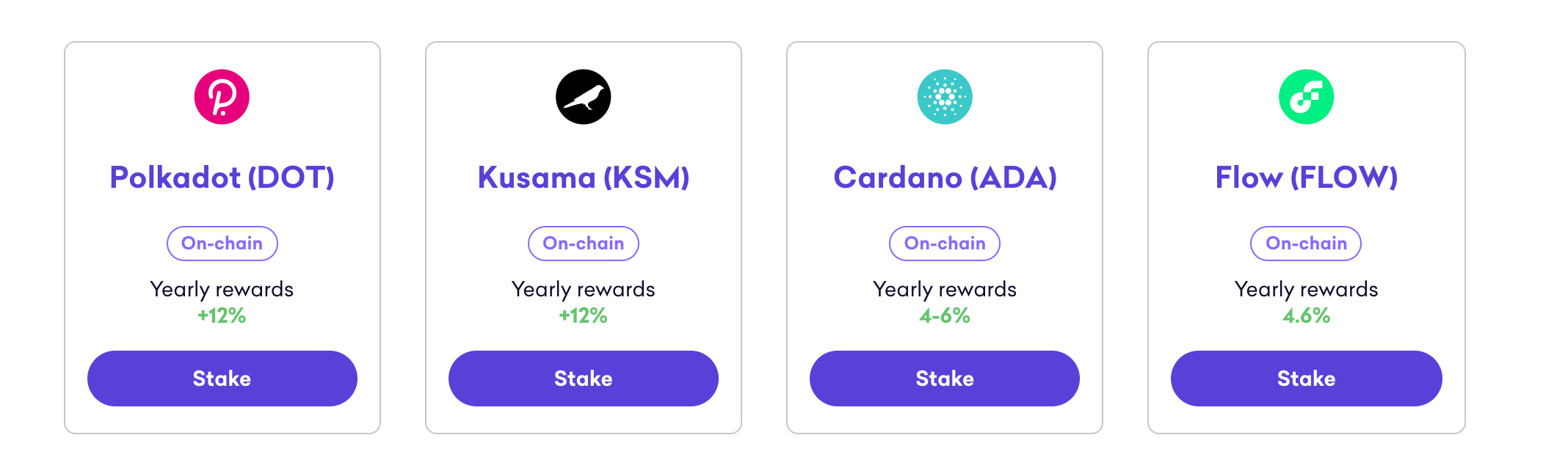Click Polkadot's +12% yearly rewards value
Viewport: 1568px width, 457px height.
[222, 316]
